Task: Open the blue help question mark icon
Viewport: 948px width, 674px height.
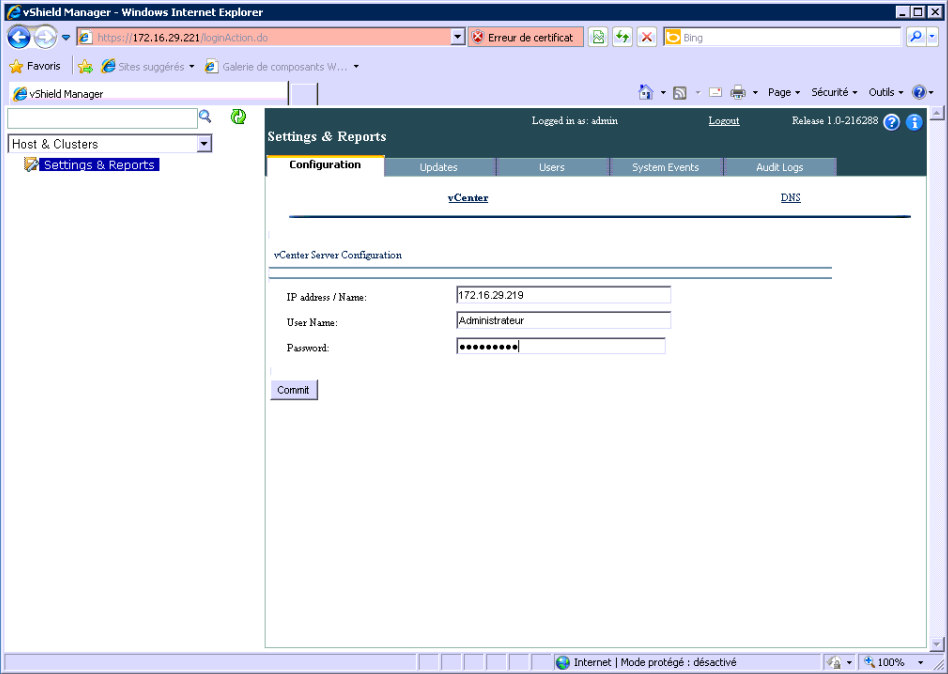Action: tap(892, 122)
